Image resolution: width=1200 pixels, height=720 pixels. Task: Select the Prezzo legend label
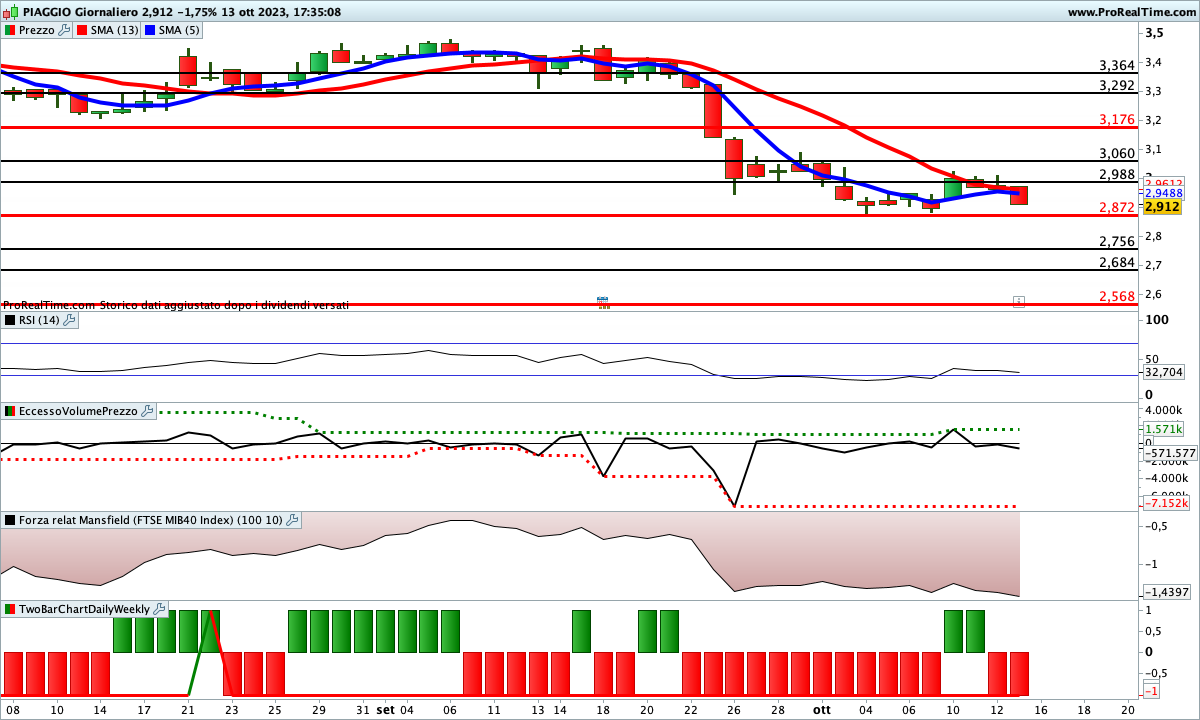coord(37,30)
